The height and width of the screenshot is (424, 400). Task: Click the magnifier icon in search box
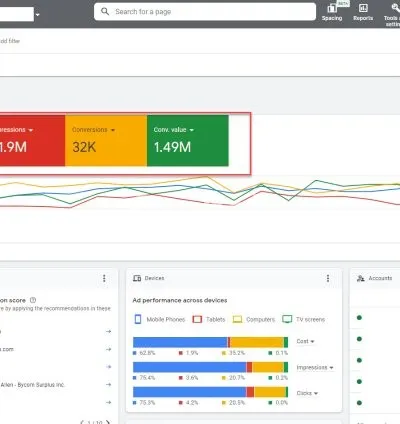coord(105,12)
